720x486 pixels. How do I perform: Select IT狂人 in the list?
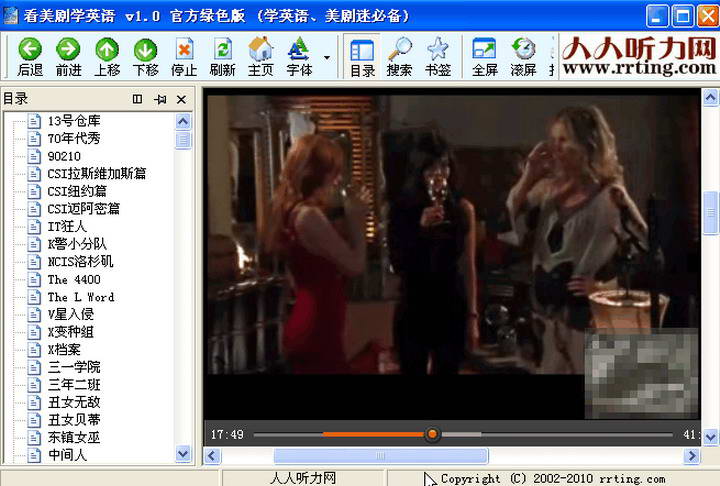pos(67,226)
